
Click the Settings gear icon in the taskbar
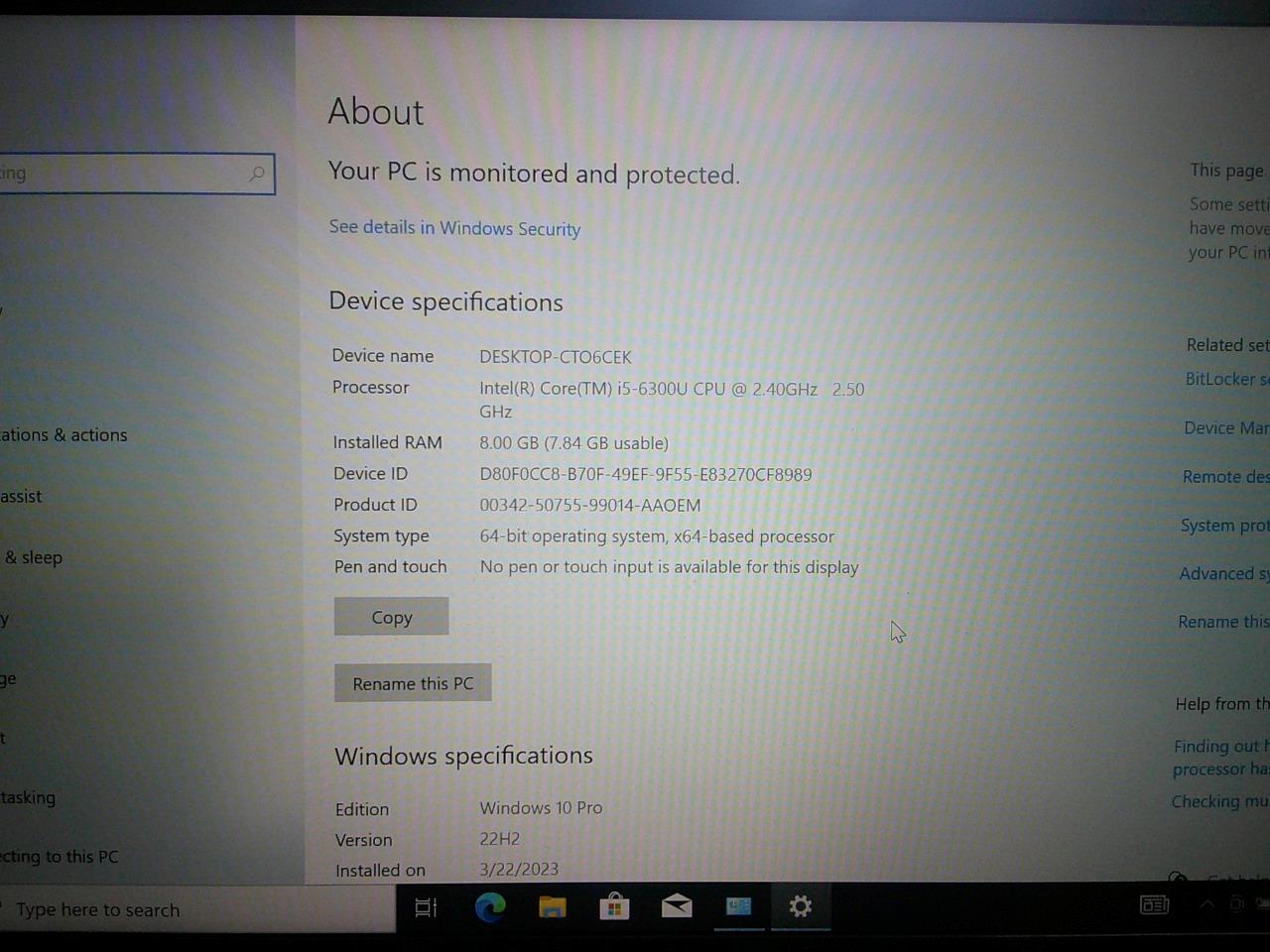point(800,905)
